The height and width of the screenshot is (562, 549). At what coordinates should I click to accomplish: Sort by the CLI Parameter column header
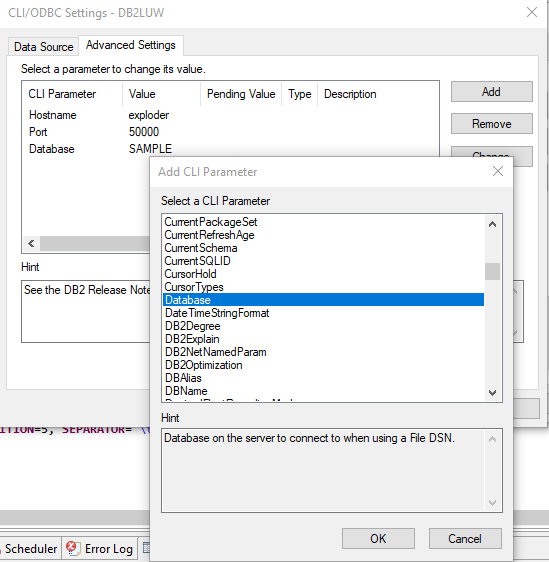73,94
